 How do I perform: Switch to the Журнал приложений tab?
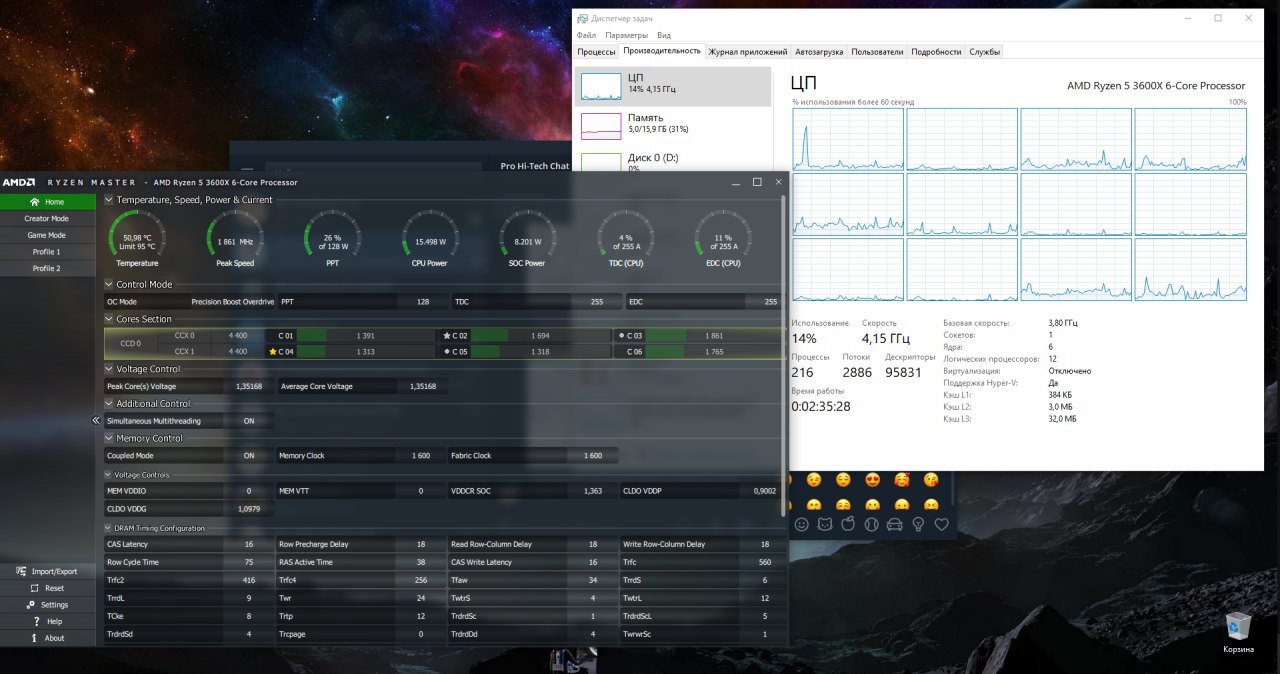coord(748,51)
